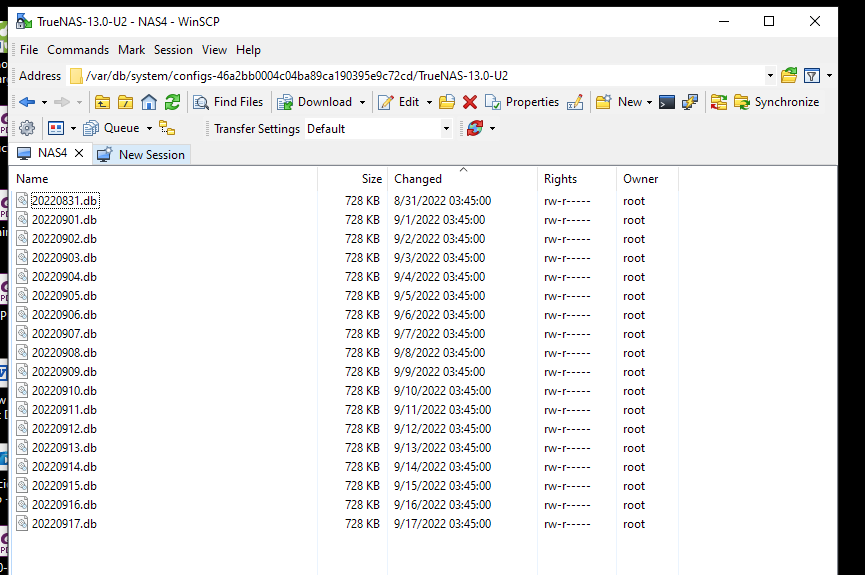Open the Session menu
This screenshot has width=865, height=575.
(173, 50)
